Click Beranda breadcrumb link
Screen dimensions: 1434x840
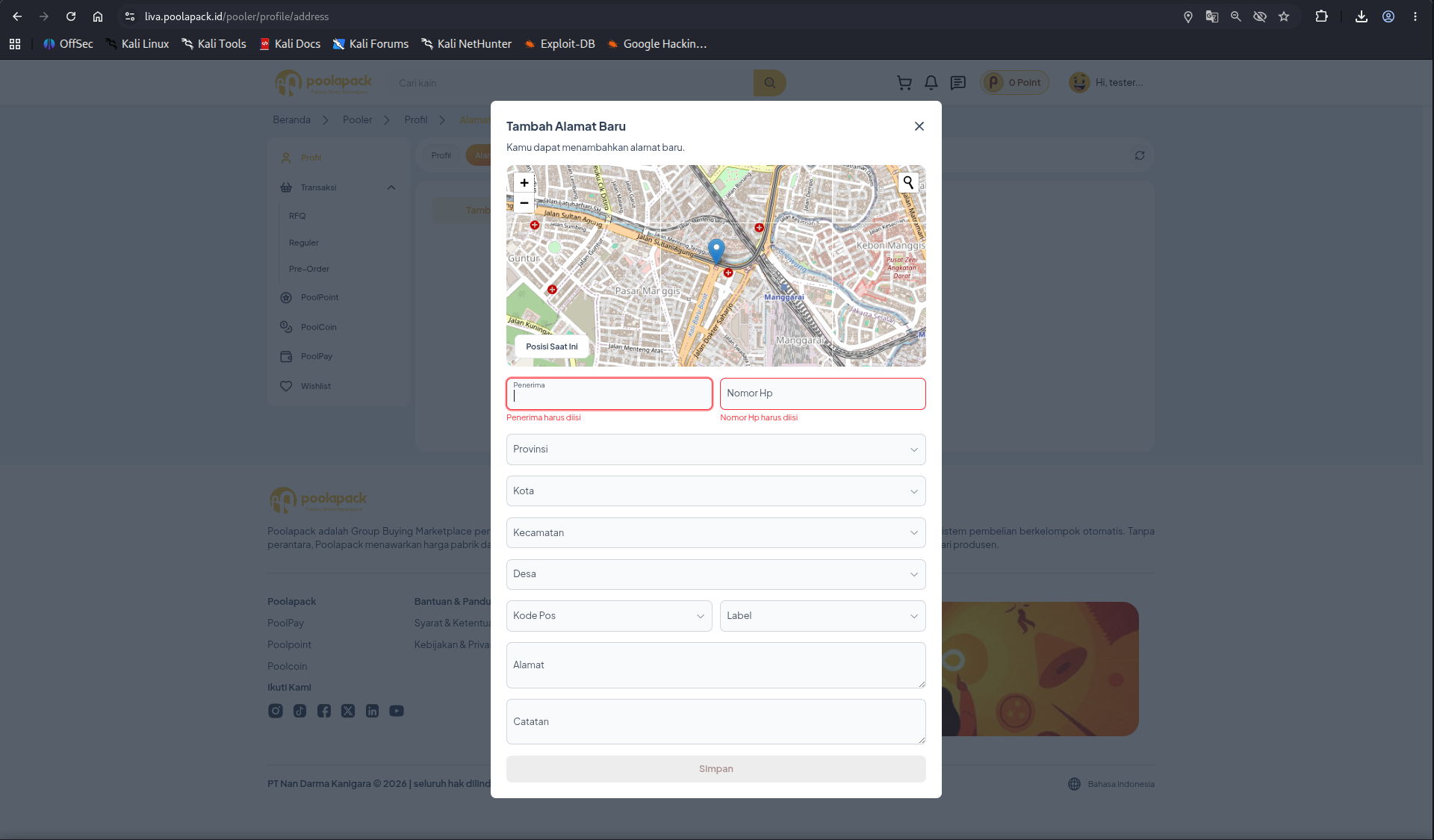click(x=291, y=119)
